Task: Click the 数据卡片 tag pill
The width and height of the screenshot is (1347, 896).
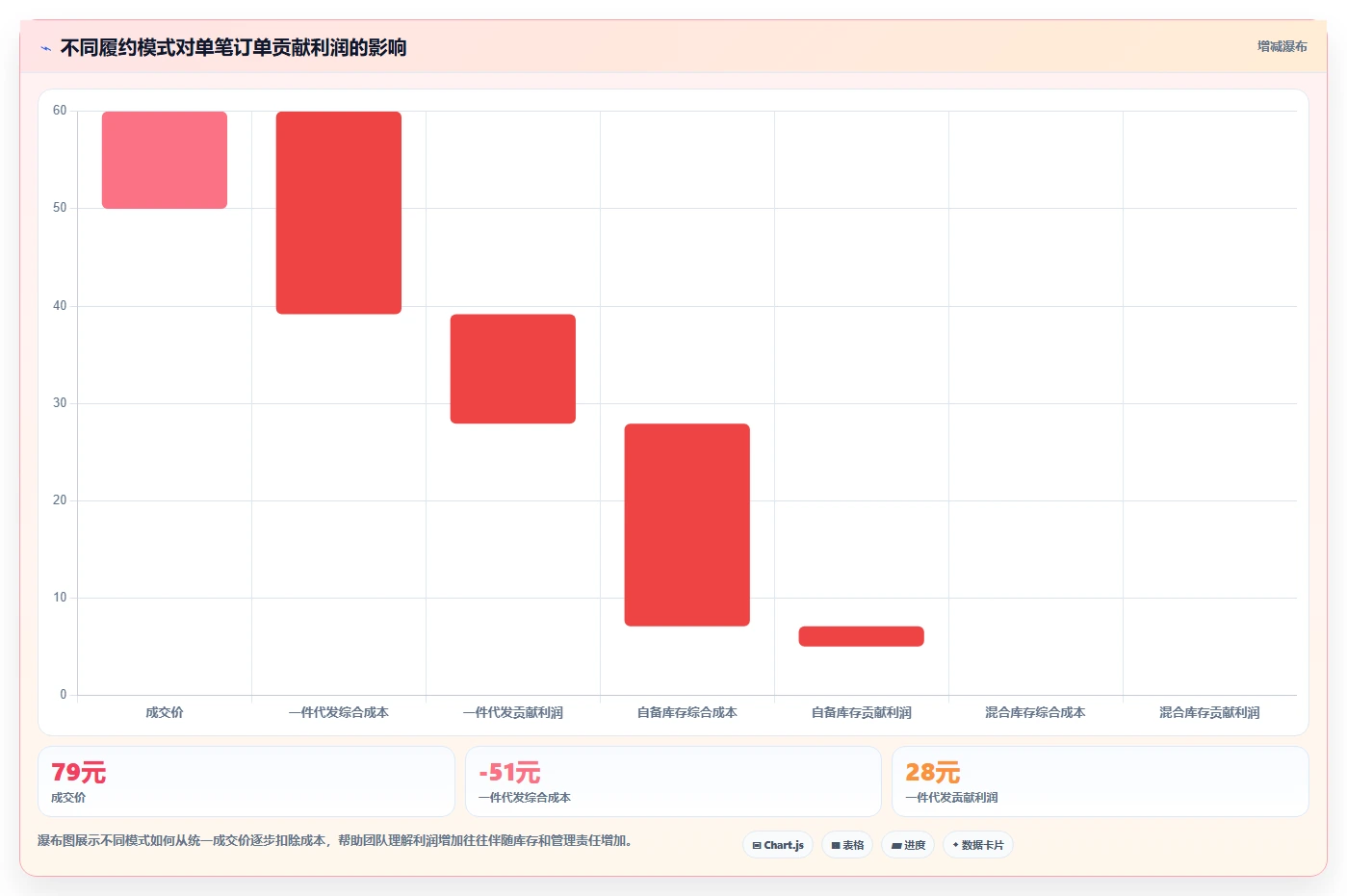Action: pos(978,845)
